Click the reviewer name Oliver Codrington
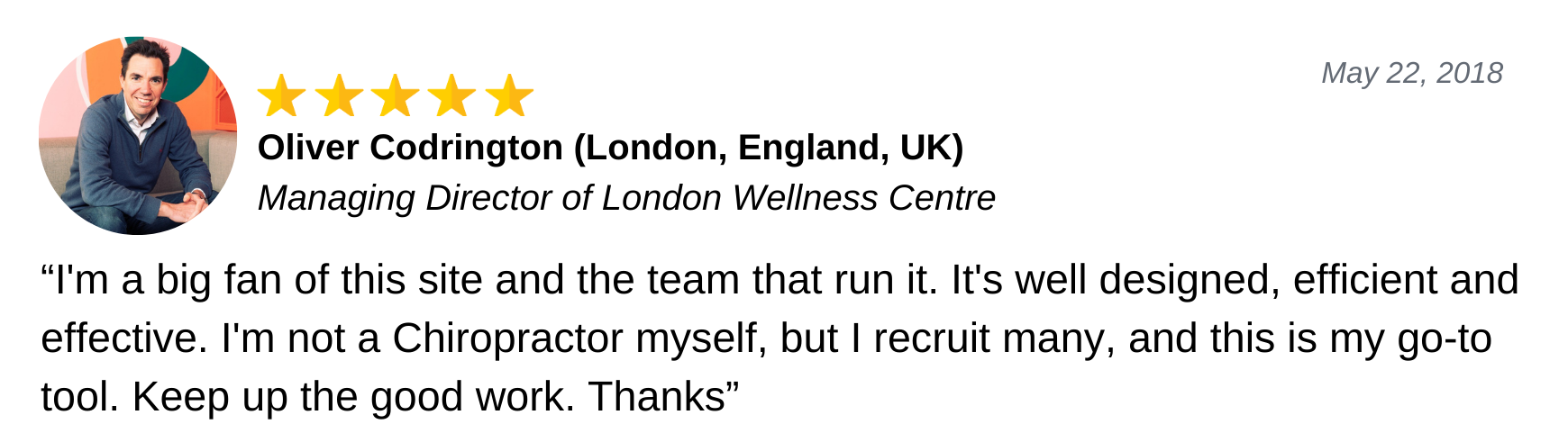This screenshot has height=442, width=1568. tap(410, 148)
